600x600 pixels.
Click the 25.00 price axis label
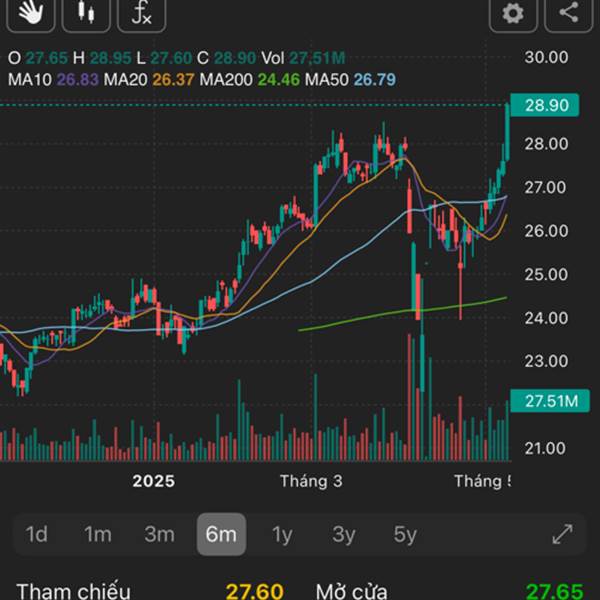click(x=546, y=274)
